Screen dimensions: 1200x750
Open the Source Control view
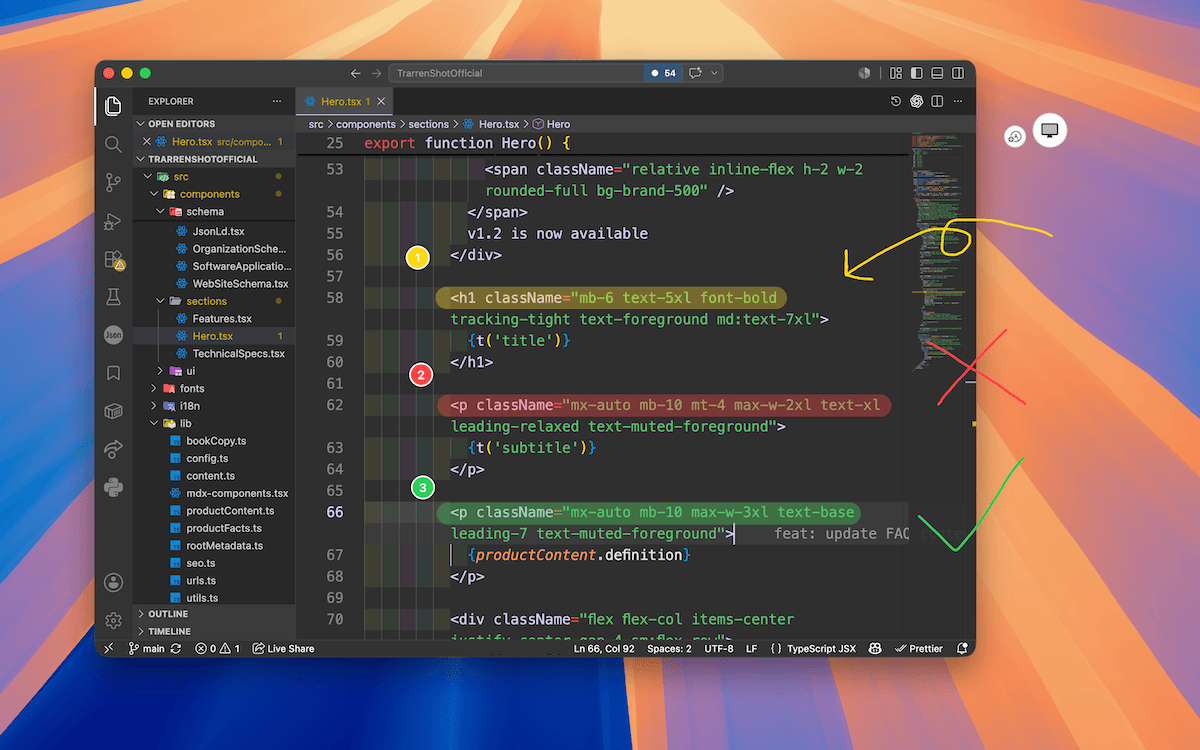[113, 182]
